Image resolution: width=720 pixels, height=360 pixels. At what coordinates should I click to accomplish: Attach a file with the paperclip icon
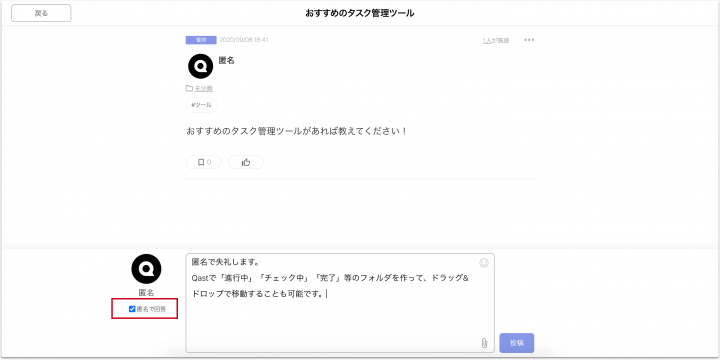coord(484,343)
